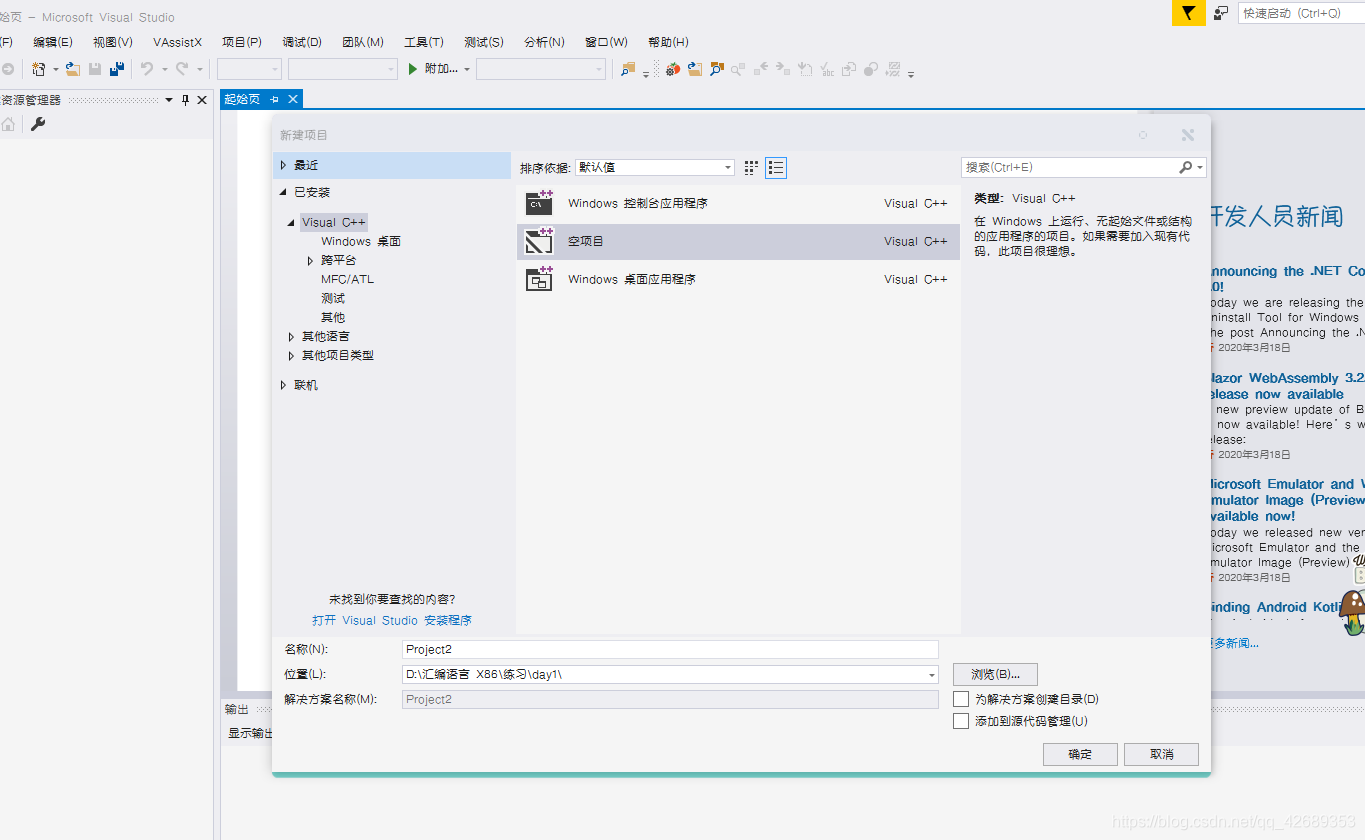
Task: Click the New Project toolbar icon
Action: click(x=38, y=69)
